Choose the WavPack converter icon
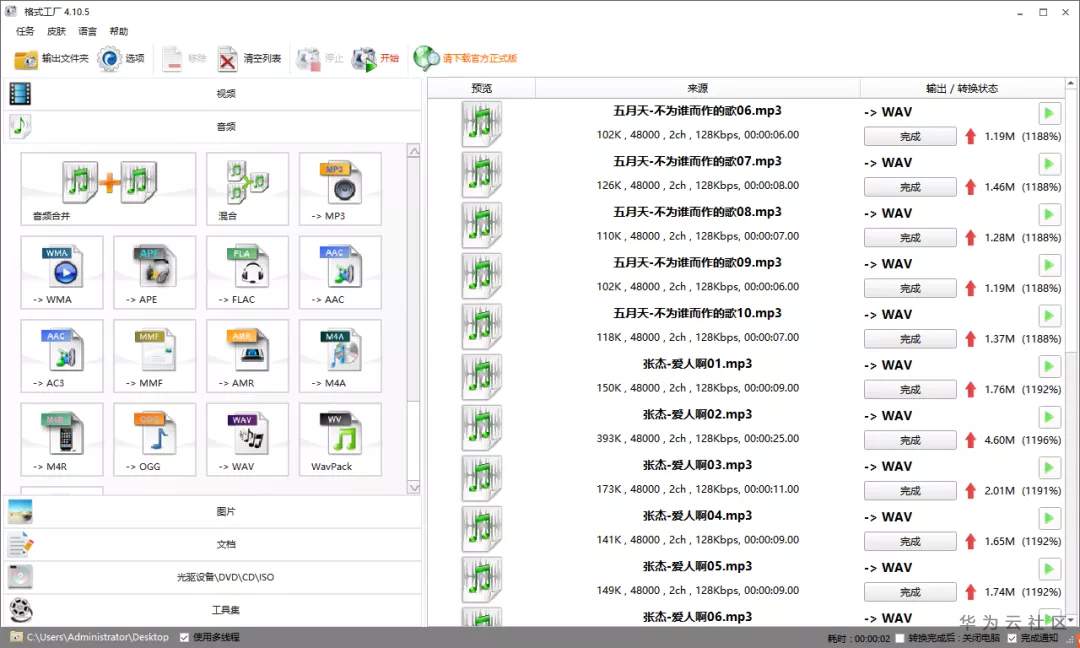 pyautogui.click(x=340, y=439)
